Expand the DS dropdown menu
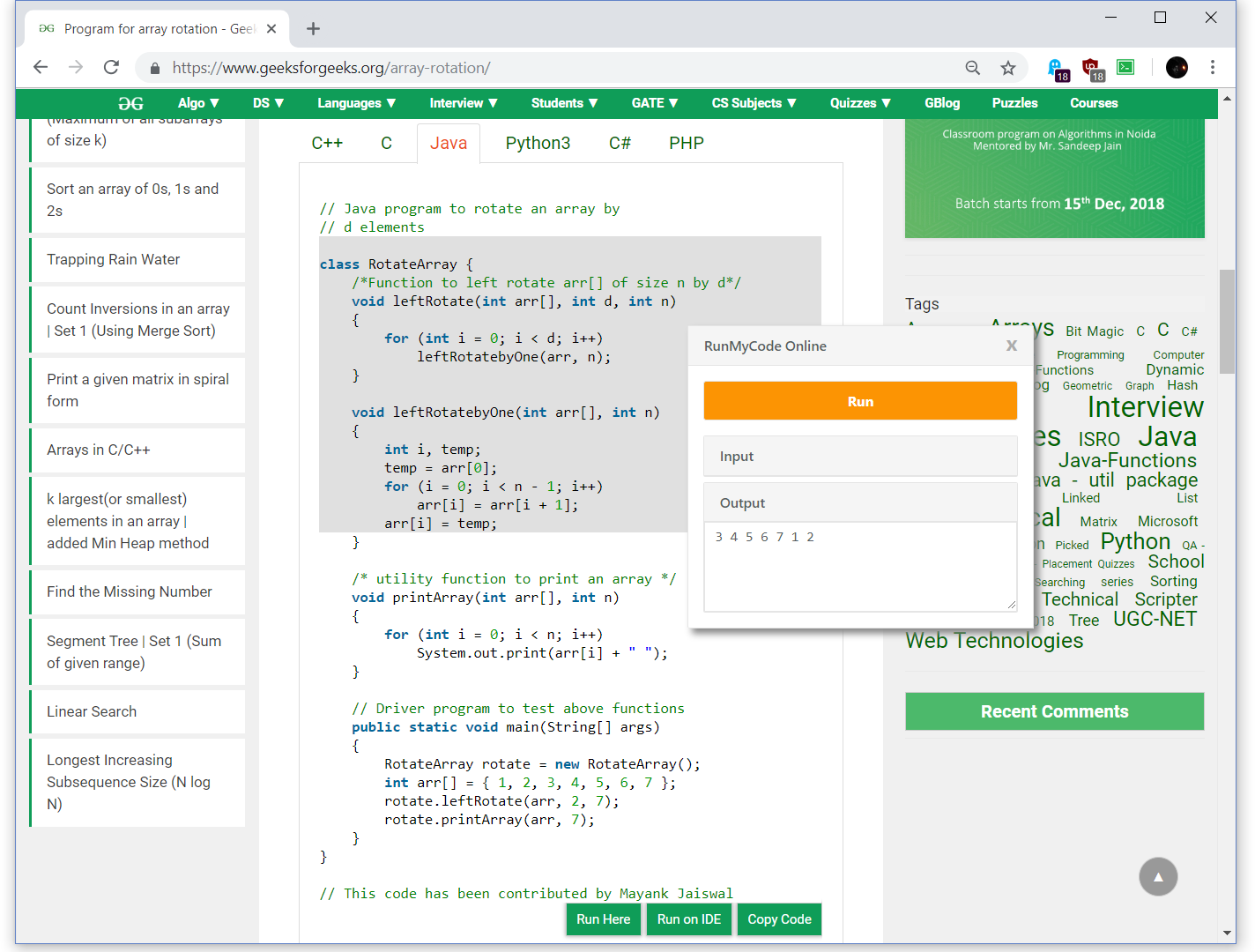The height and width of the screenshot is (952, 1255). click(268, 103)
